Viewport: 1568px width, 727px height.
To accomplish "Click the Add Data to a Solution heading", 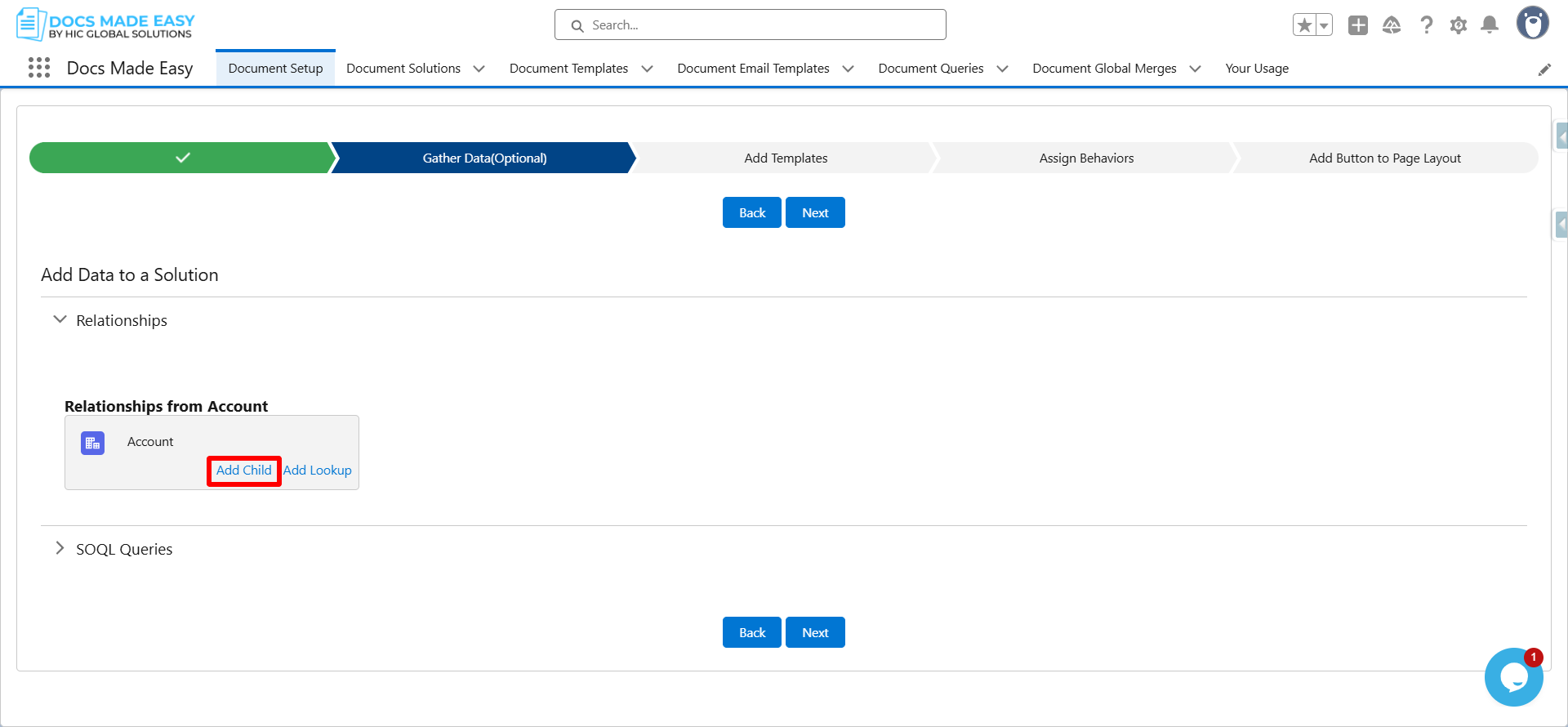I will [x=130, y=275].
